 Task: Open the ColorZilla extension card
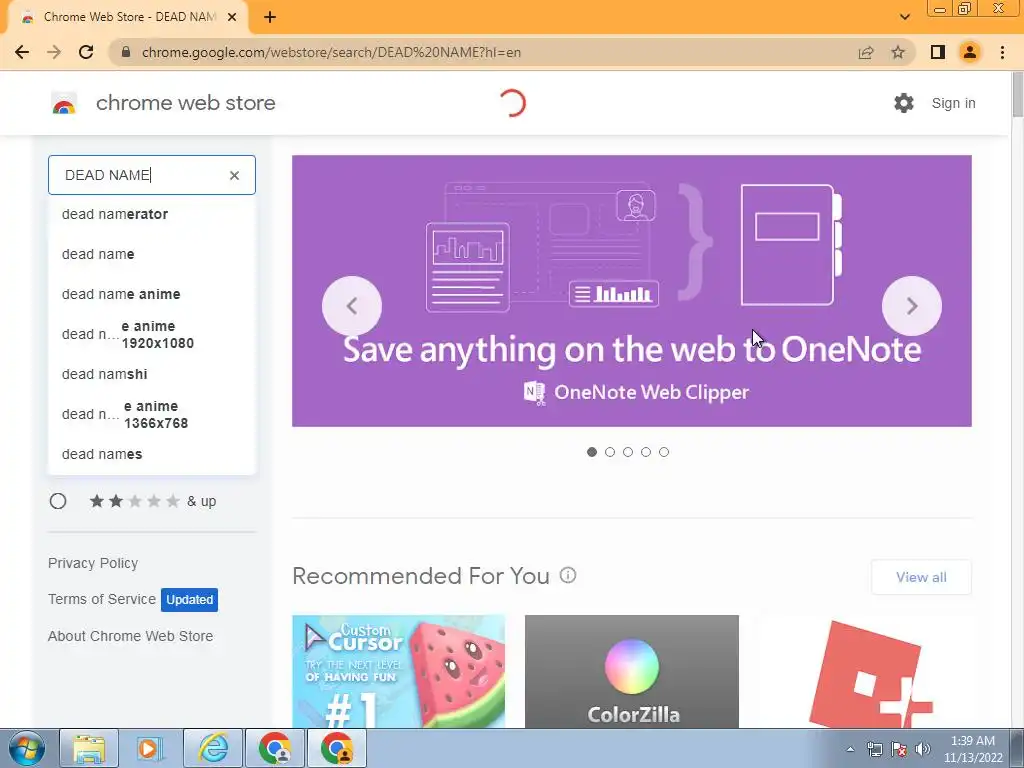[x=632, y=671]
